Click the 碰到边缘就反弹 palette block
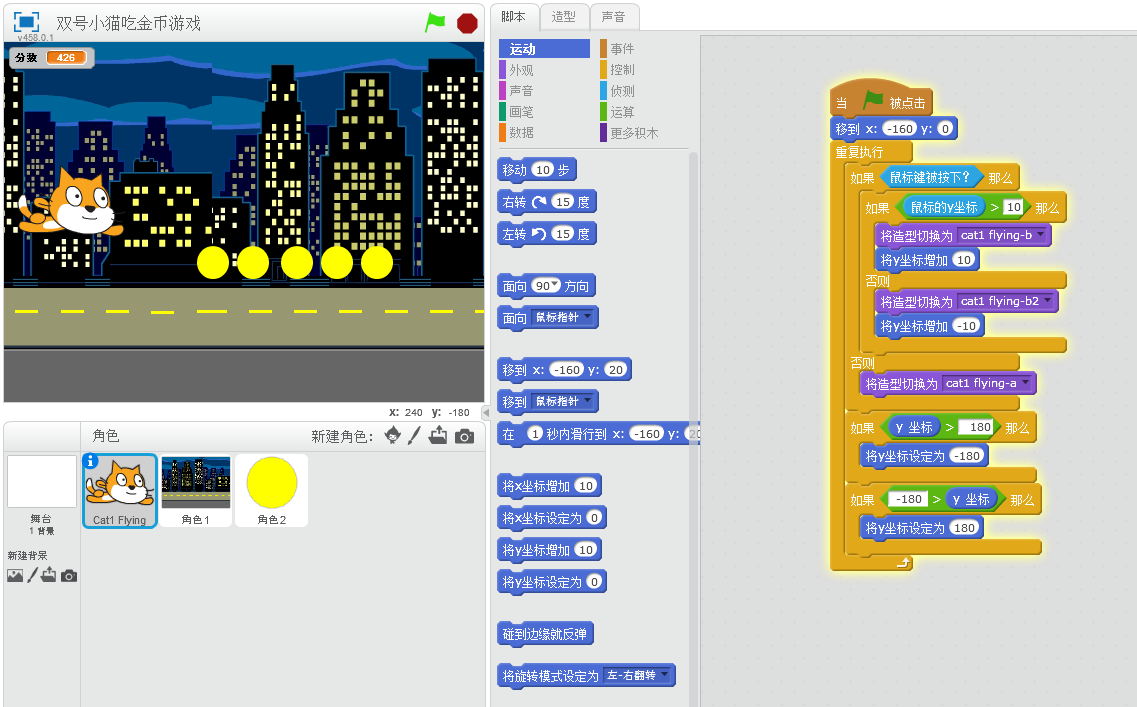Image resolution: width=1137 pixels, height=707 pixels. [545, 634]
